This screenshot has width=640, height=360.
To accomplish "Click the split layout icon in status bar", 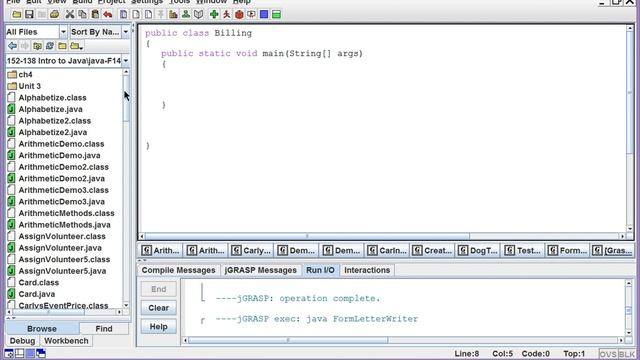I will pos(19,353).
